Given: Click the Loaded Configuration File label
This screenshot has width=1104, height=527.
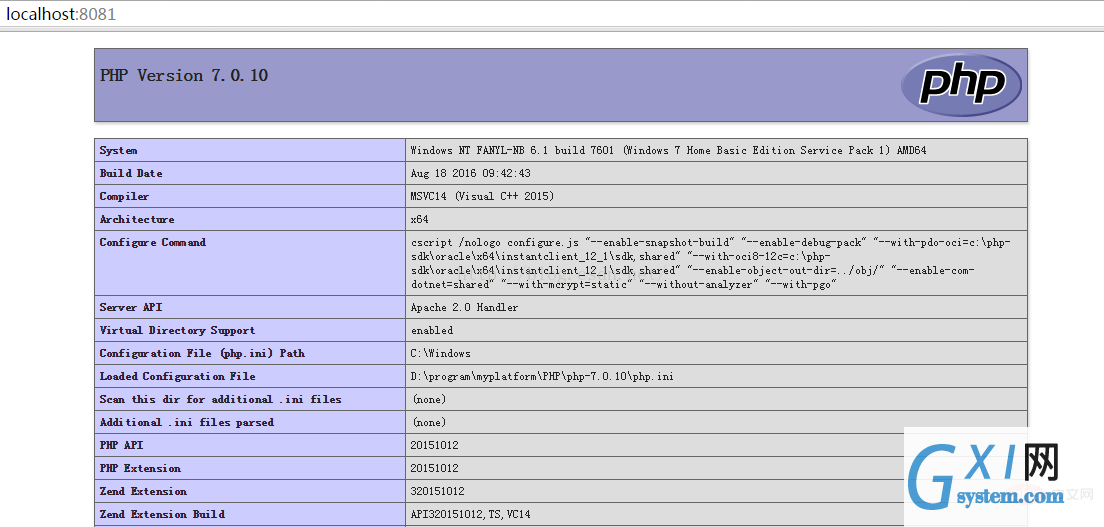Looking at the screenshot, I should tap(177, 376).
